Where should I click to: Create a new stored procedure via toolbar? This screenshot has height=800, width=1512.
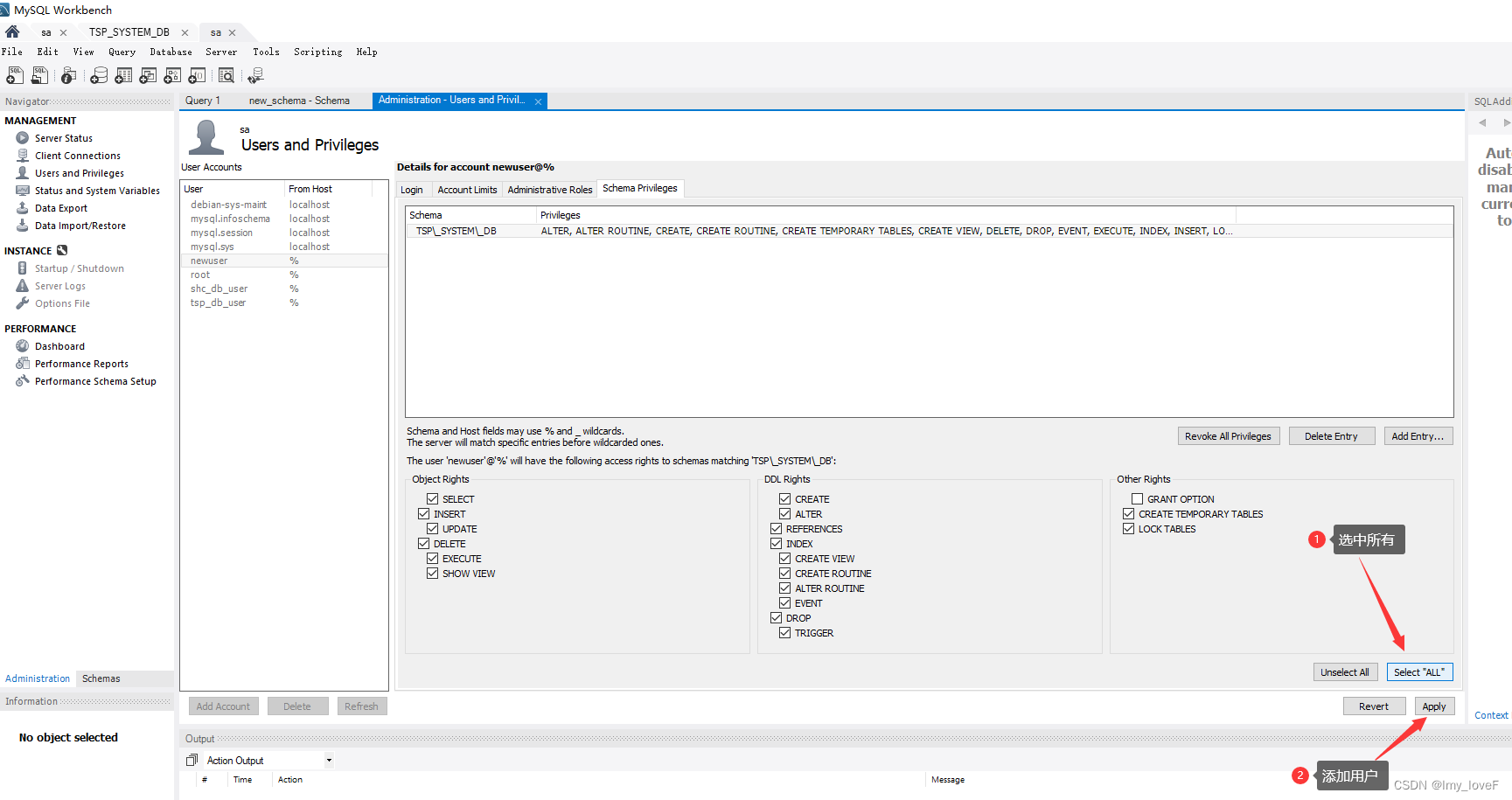click(172, 76)
